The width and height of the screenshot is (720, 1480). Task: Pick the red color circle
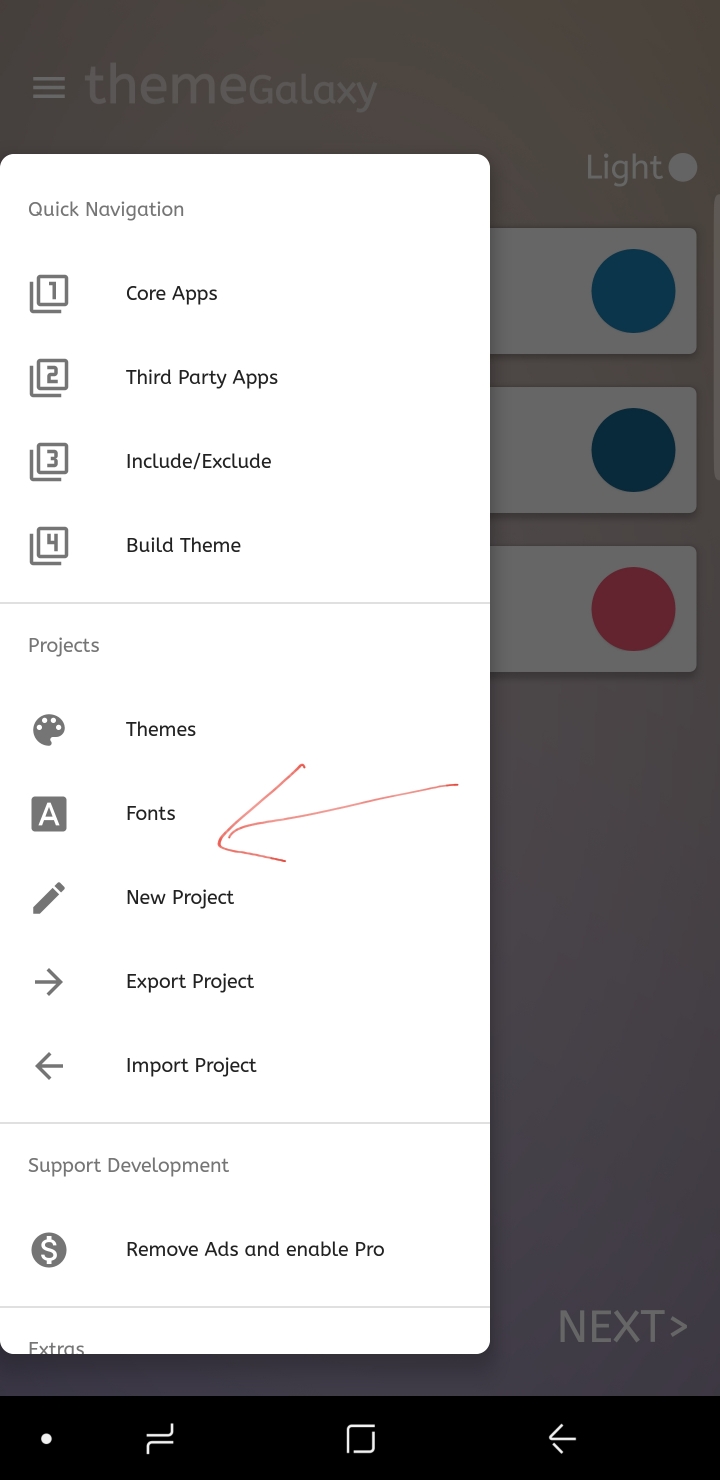[x=633, y=609]
